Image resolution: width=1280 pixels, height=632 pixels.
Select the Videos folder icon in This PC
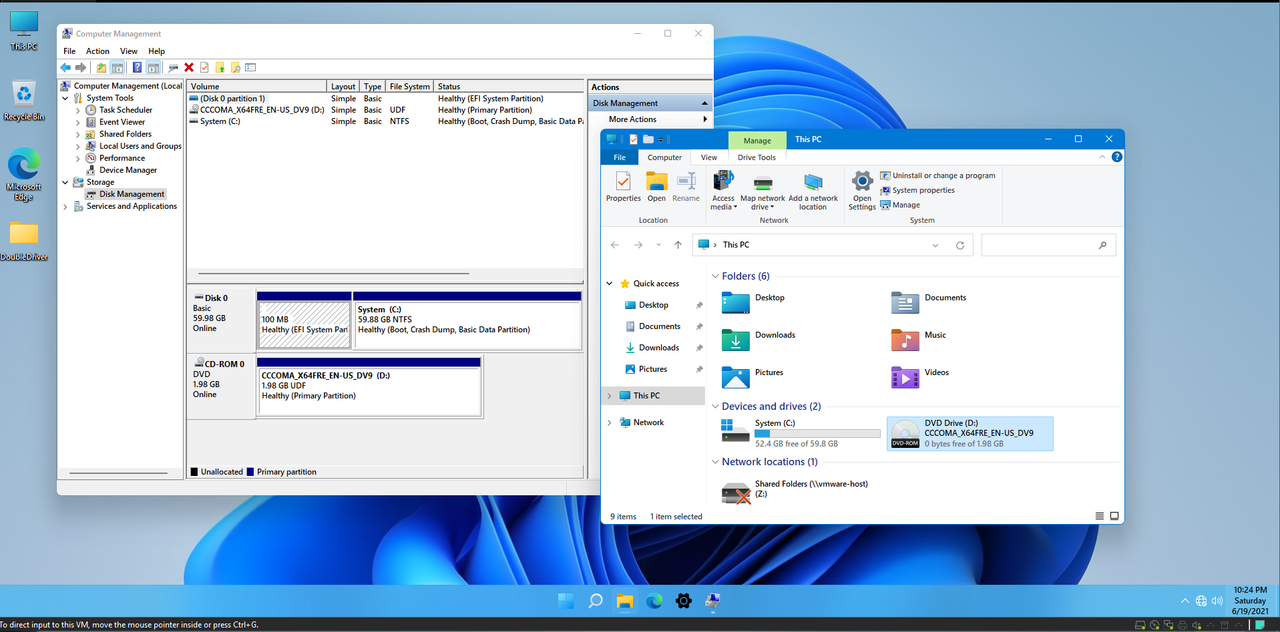click(x=905, y=377)
